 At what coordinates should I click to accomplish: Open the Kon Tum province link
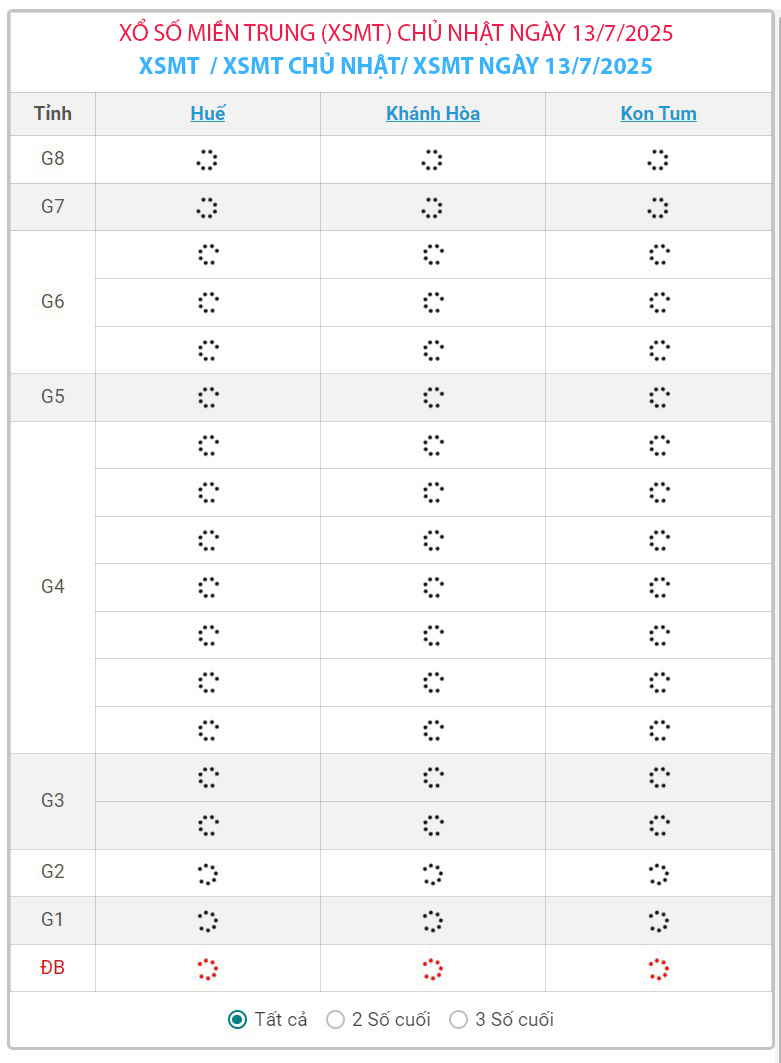658,113
